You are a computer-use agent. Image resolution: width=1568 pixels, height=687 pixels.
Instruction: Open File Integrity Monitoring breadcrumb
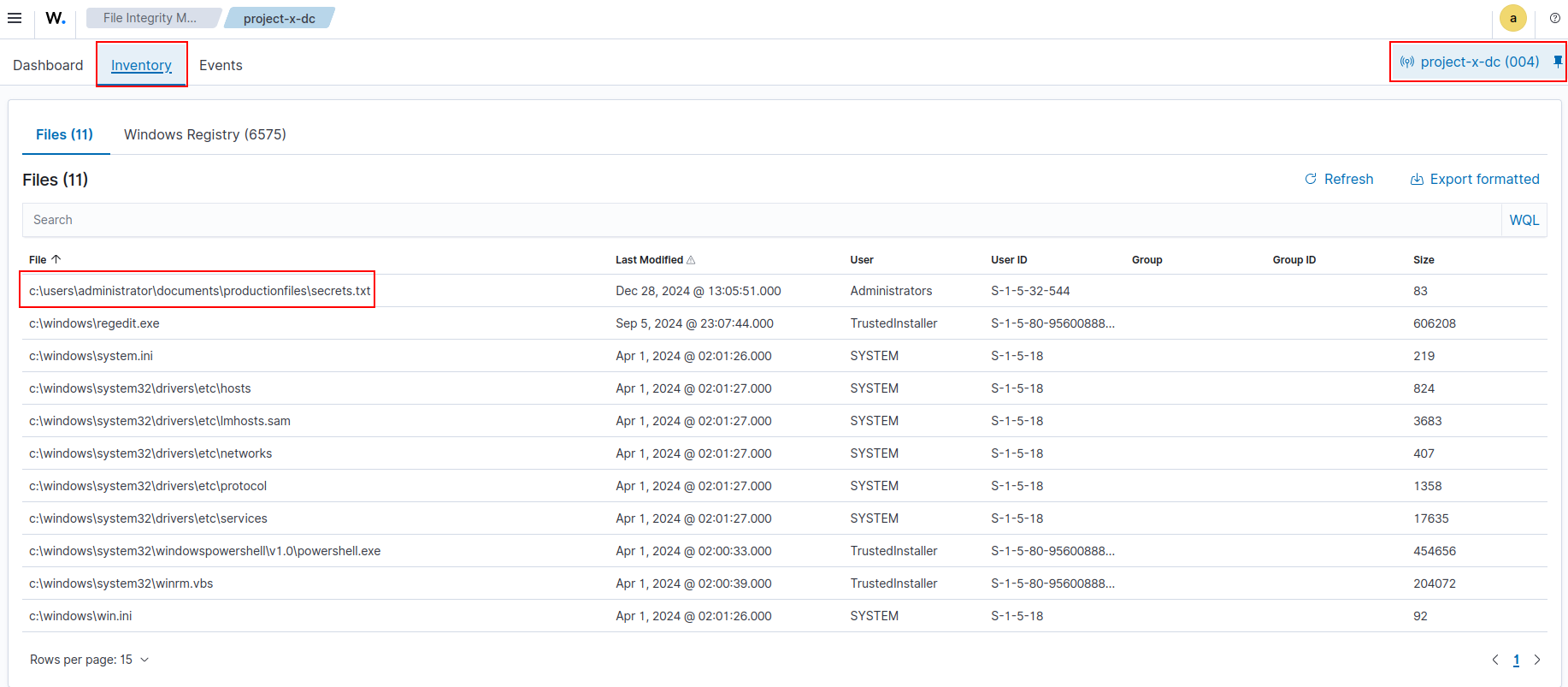coord(150,18)
